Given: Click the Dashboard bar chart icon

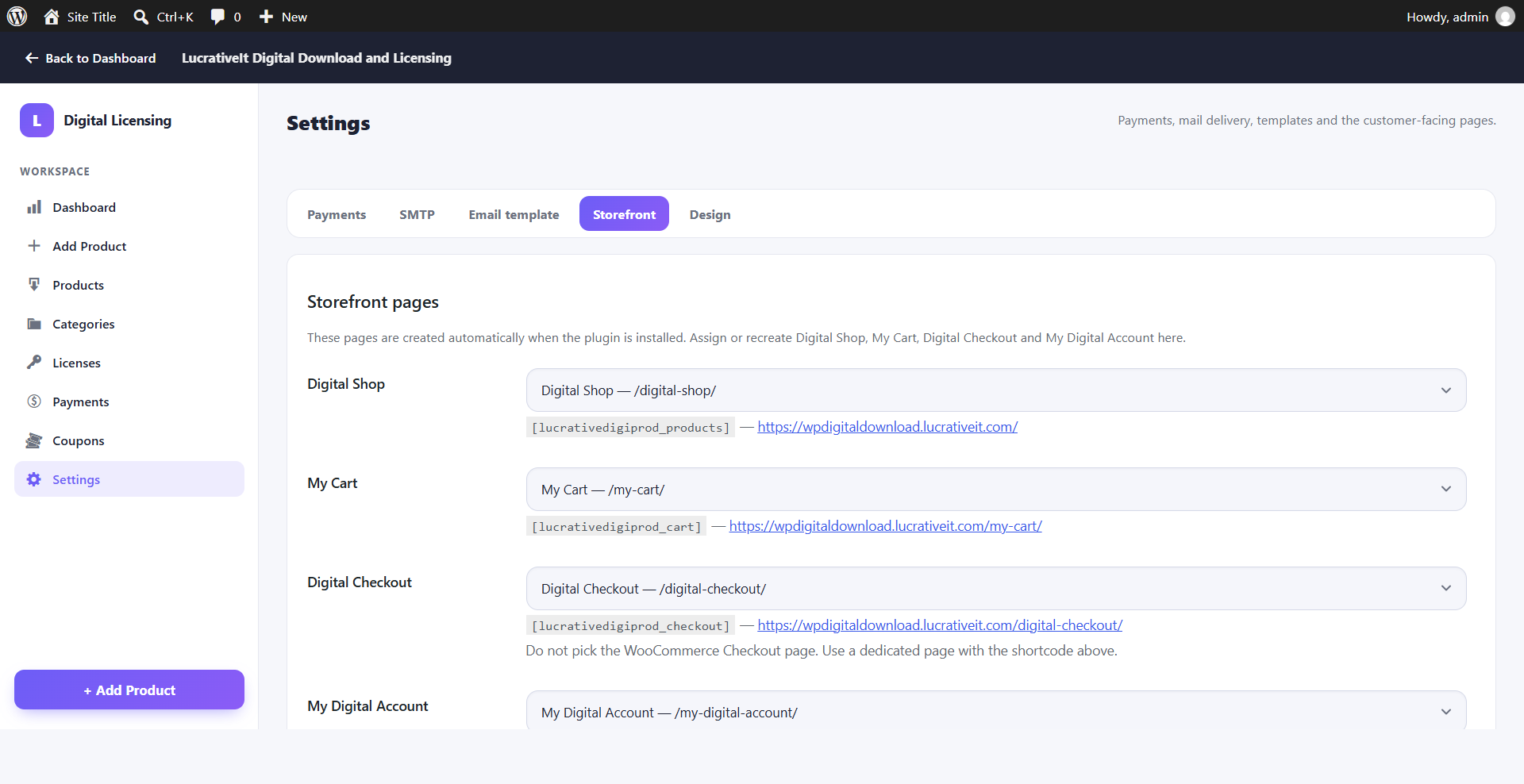Looking at the screenshot, I should (x=34, y=207).
